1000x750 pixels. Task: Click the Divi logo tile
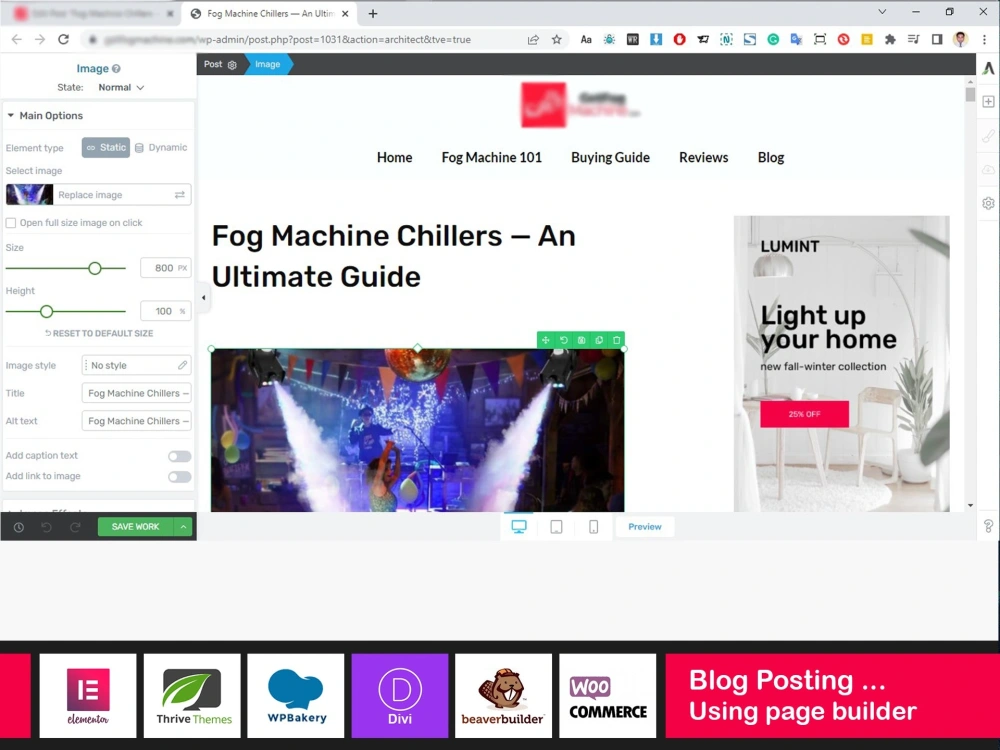pyautogui.click(x=400, y=696)
